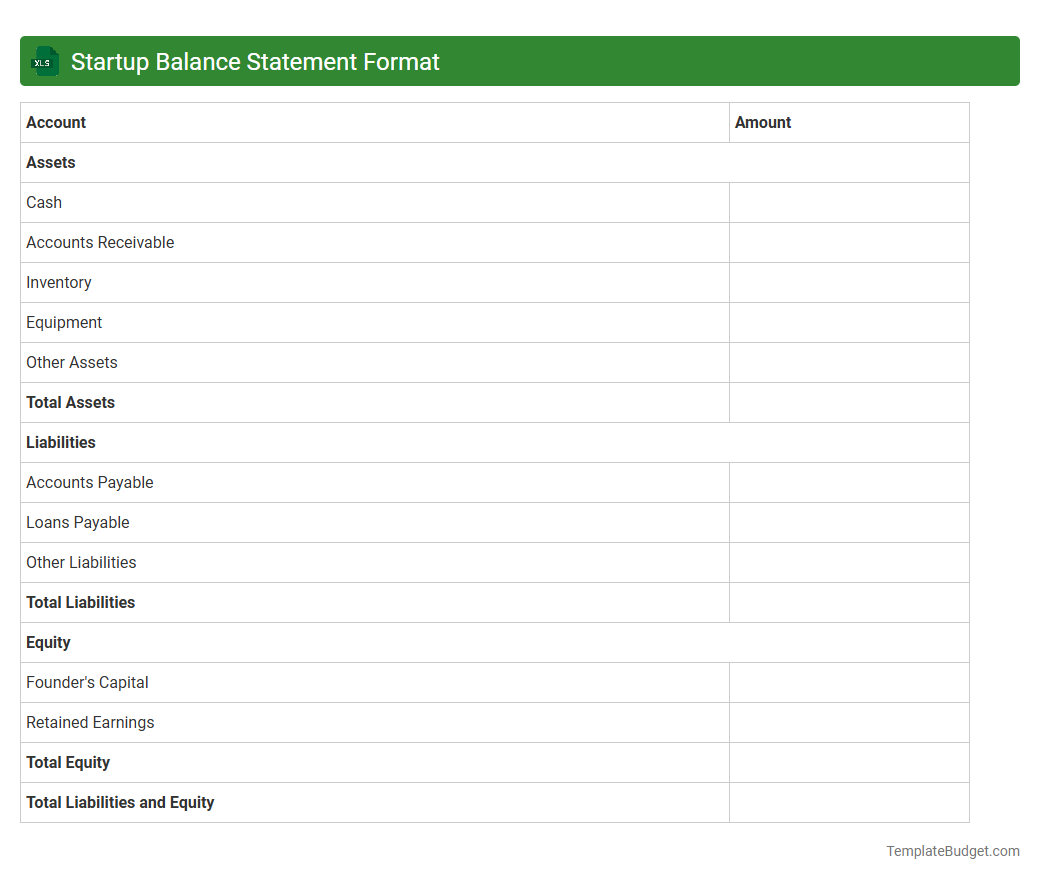Click the Retained Earnings label
Image resolution: width=1040 pixels, height=880 pixels.
[x=90, y=722]
